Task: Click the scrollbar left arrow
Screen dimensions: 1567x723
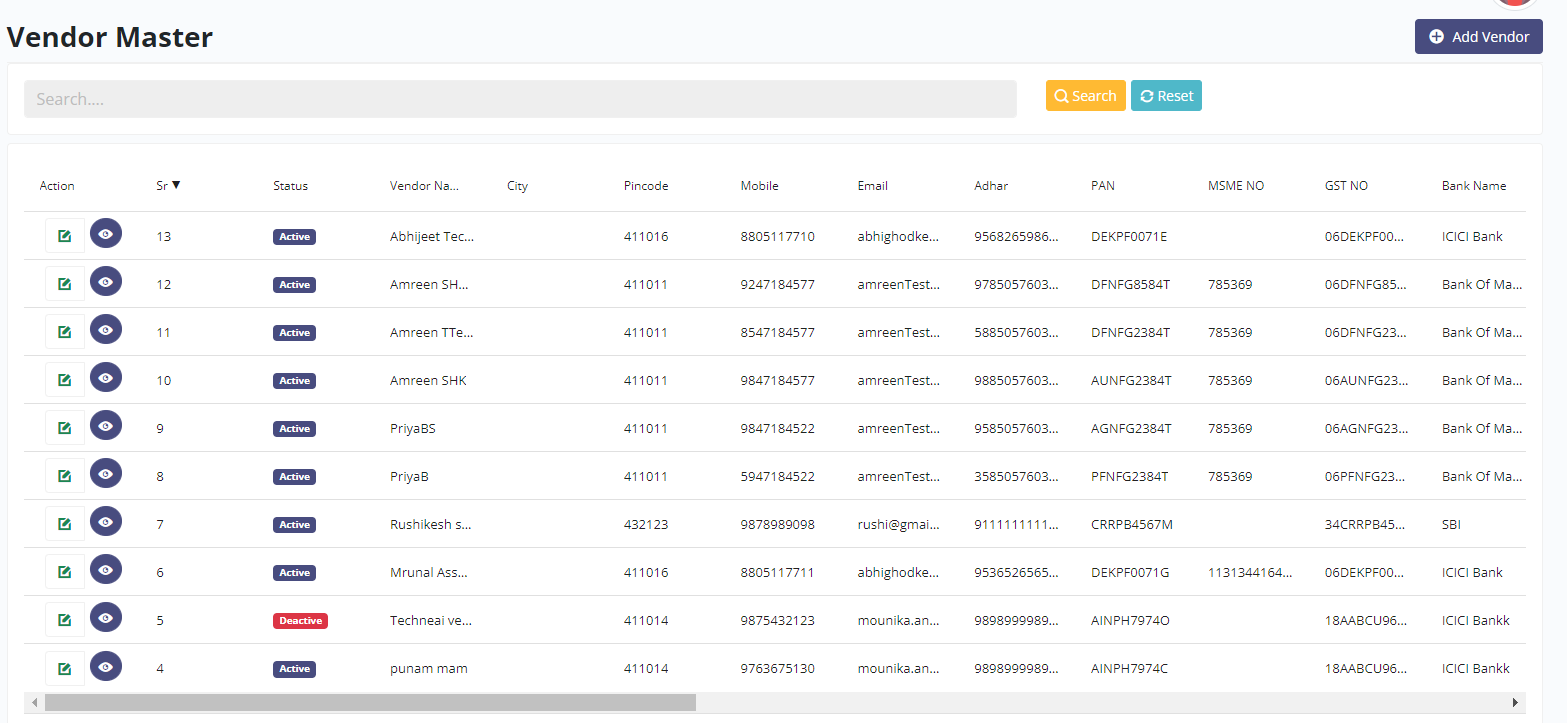Action: 34,702
